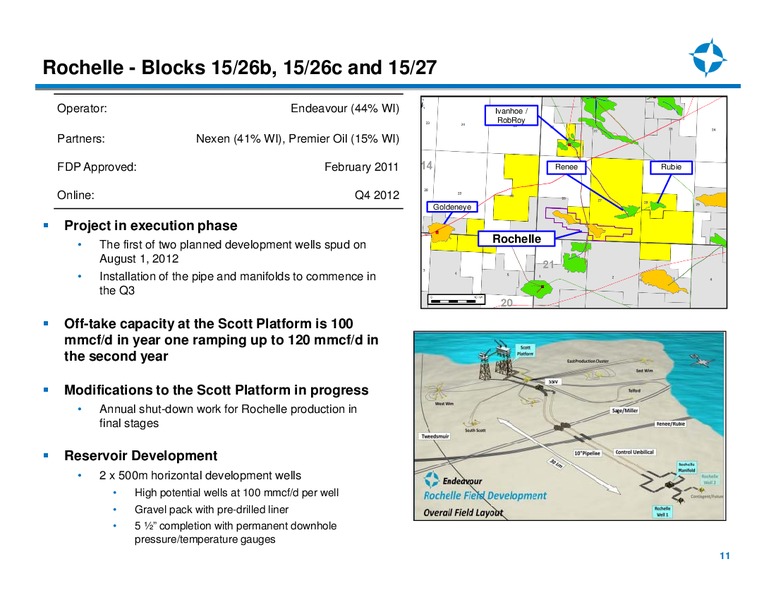Click the 'Operator:' label
The width and height of the screenshot is (776, 600).
point(82,108)
